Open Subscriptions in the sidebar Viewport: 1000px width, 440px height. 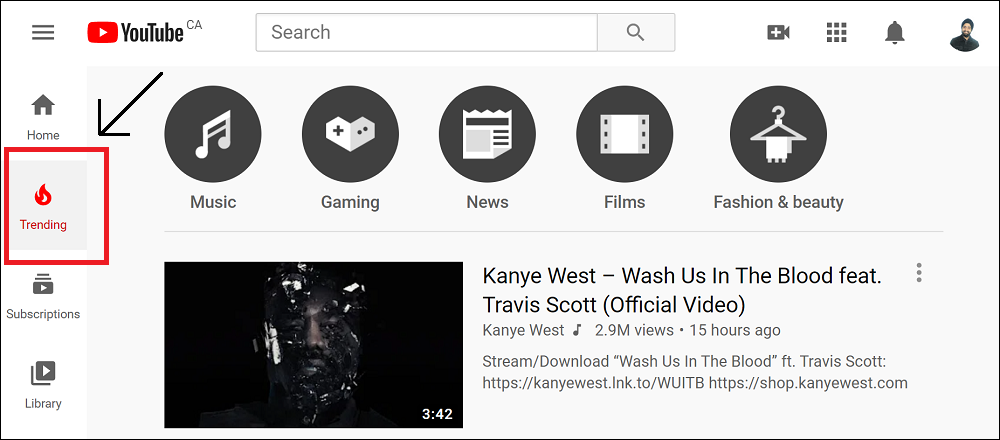tap(43, 296)
